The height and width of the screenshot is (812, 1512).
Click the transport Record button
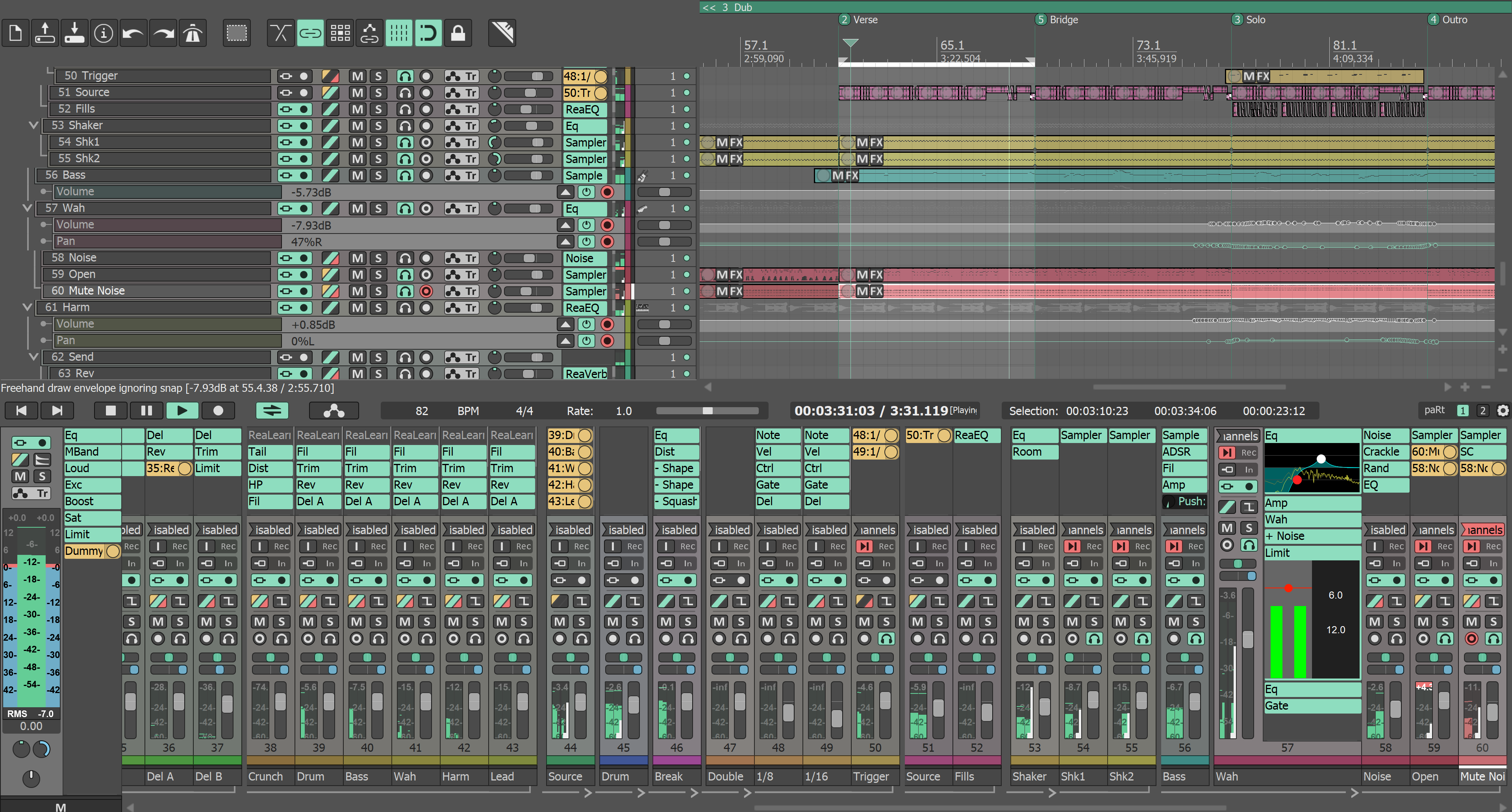218,410
